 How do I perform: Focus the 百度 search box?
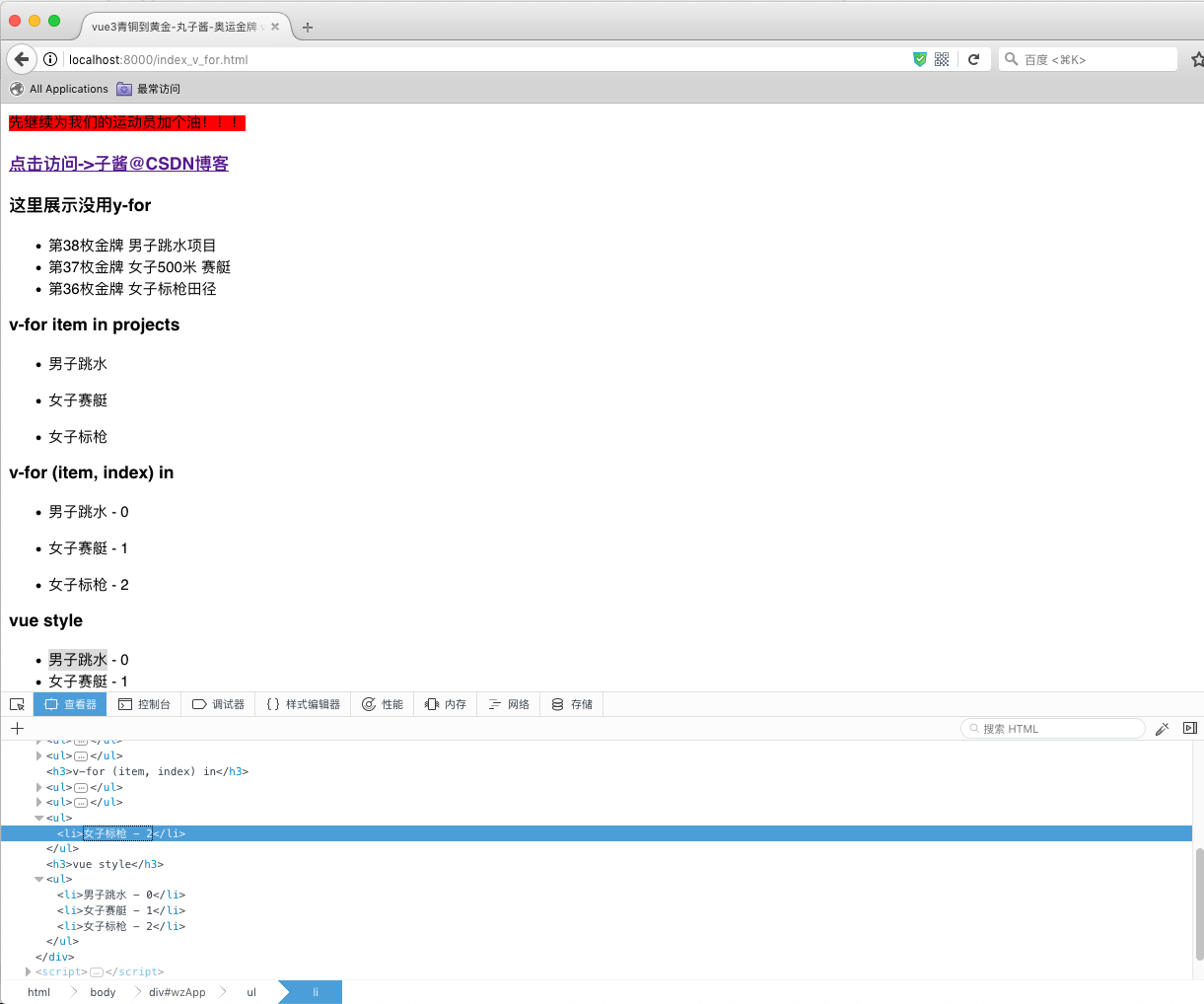[x=1089, y=59]
